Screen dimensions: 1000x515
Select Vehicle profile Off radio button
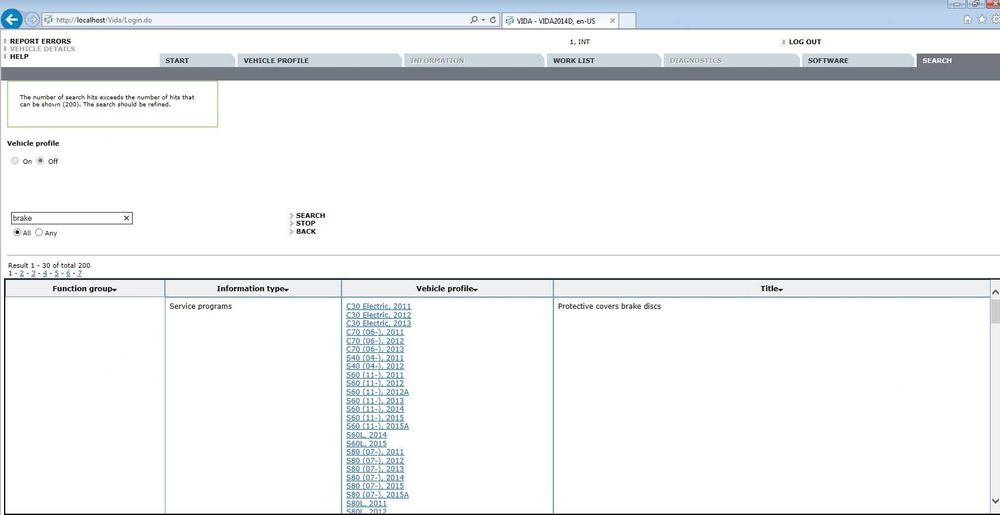pos(41,161)
